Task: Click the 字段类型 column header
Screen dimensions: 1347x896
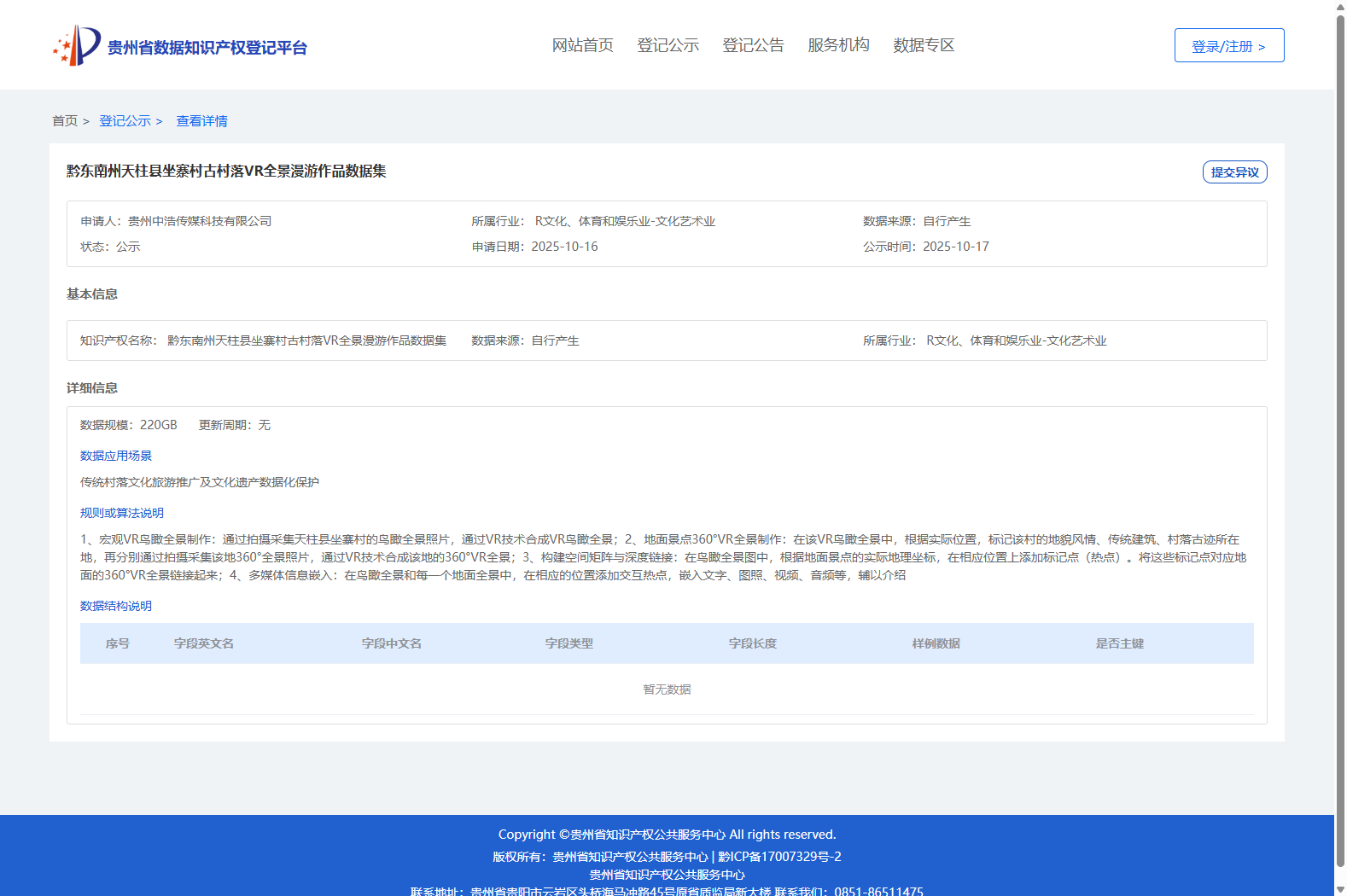Action: [x=569, y=643]
